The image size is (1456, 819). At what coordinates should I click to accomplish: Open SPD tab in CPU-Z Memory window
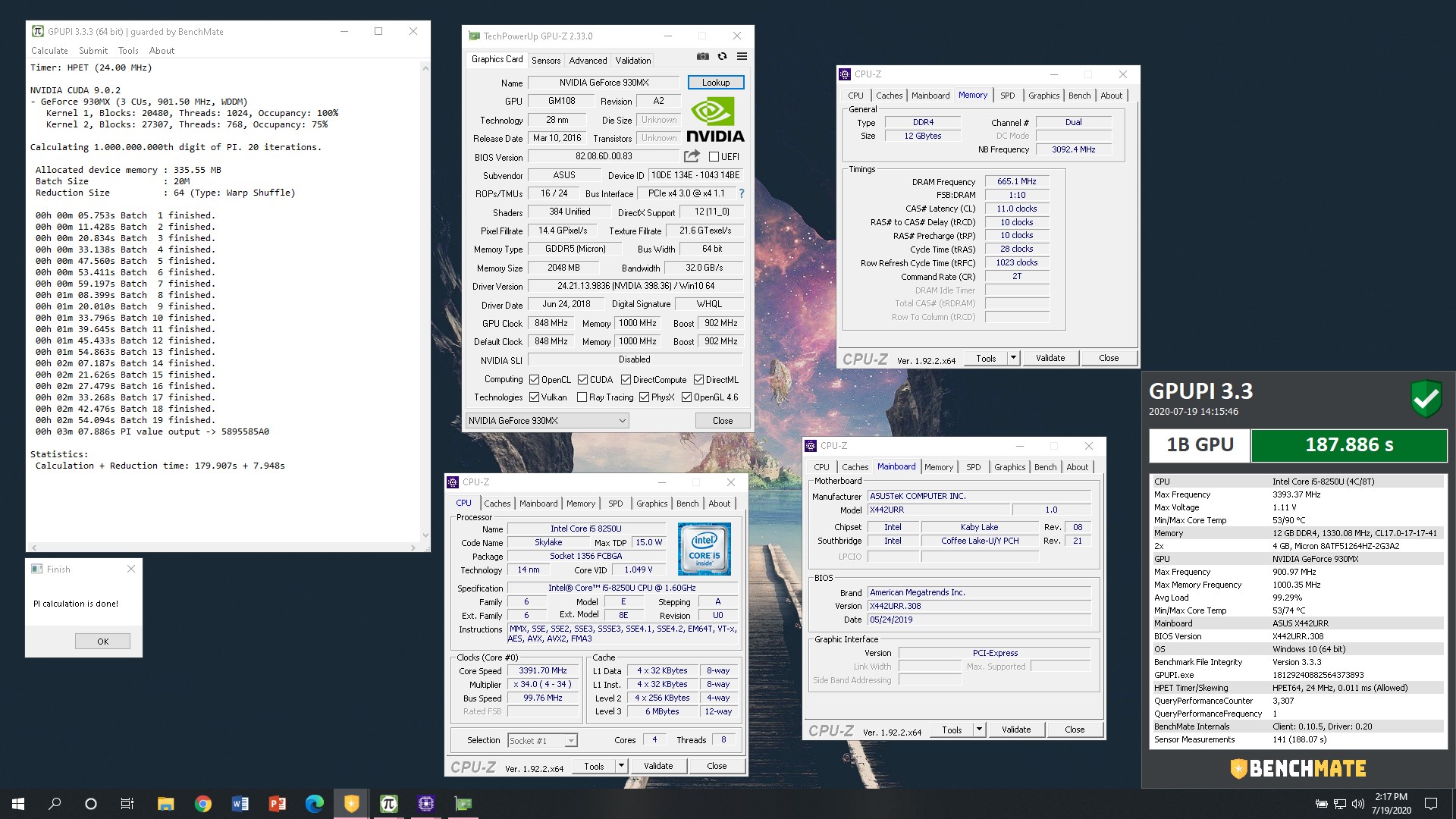click(x=1007, y=96)
